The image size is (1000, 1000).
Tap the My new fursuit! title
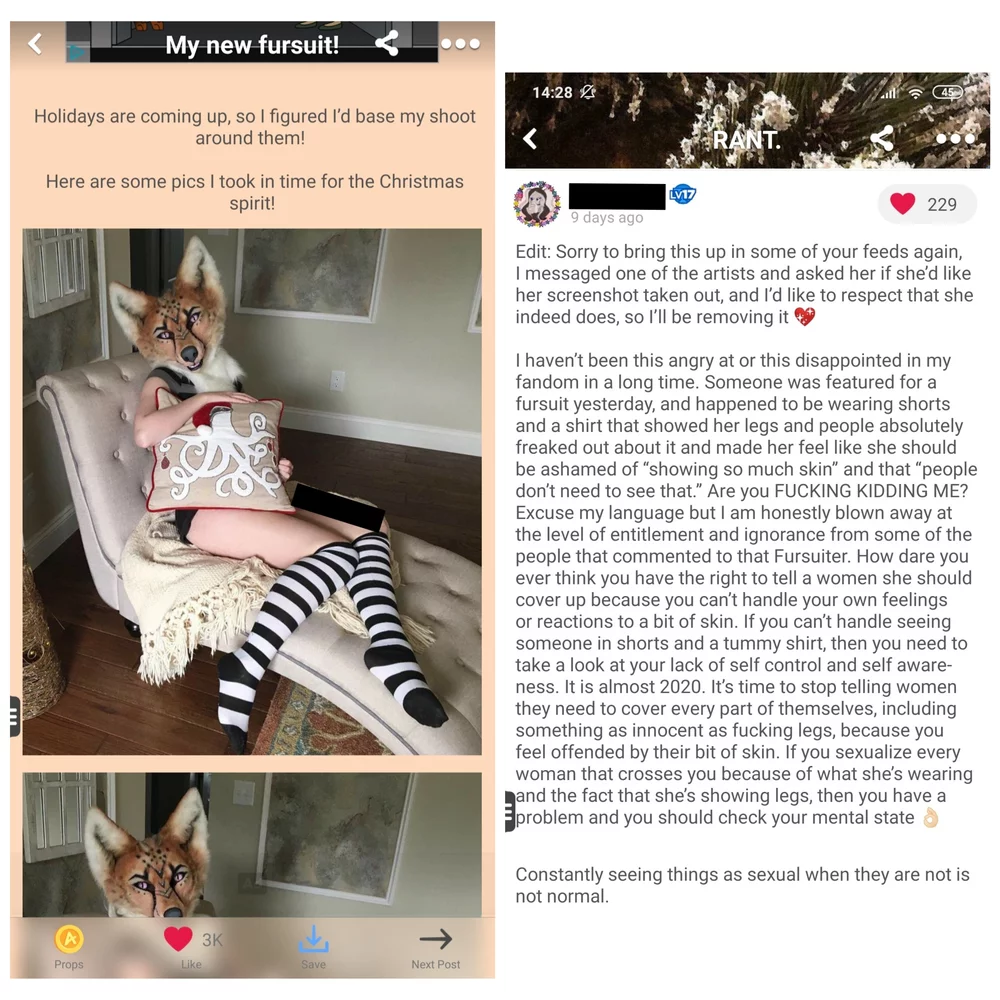252,45
